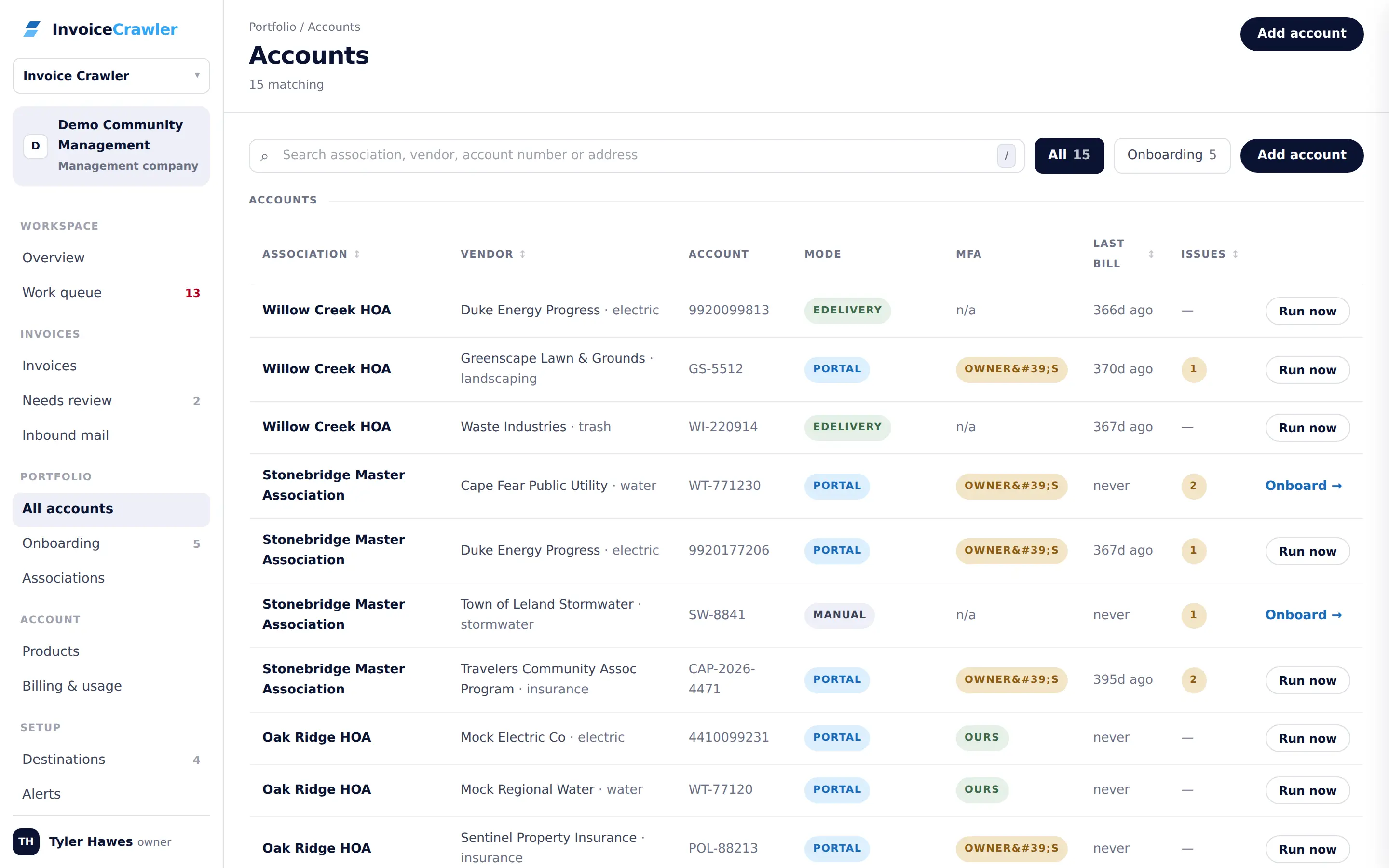Image resolution: width=1389 pixels, height=868 pixels.
Task: Open Destinations in the sidebar
Action: pos(111,759)
